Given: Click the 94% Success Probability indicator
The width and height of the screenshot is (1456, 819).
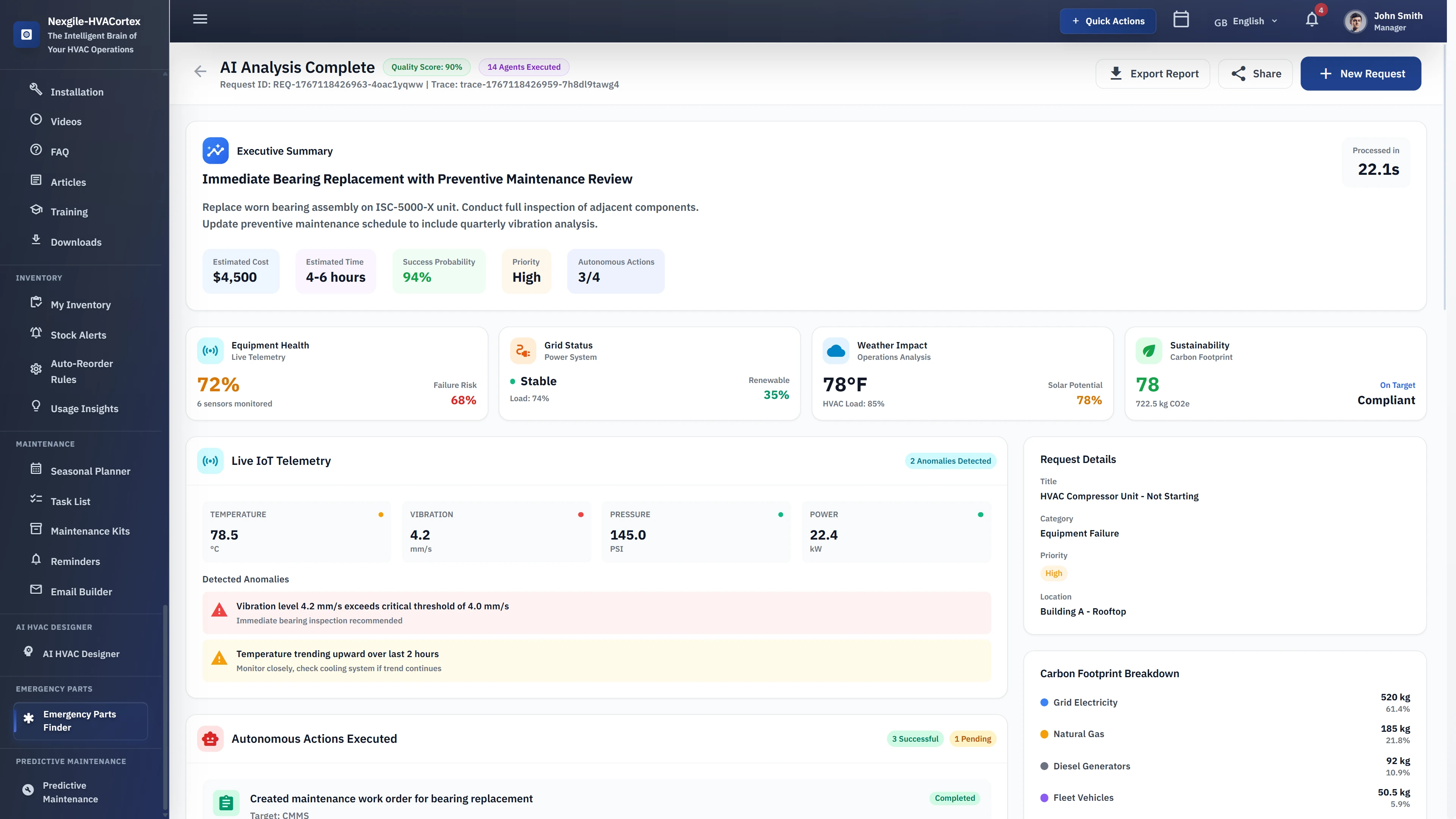Looking at the screenshot, I should tap(439, 272).
